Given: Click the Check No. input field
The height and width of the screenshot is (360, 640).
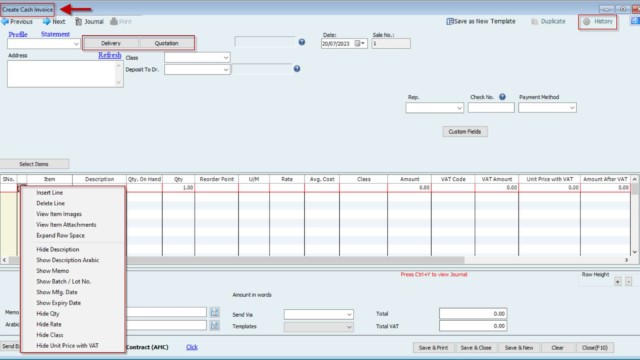Looking at the screenshot, I should click(491, 108).
